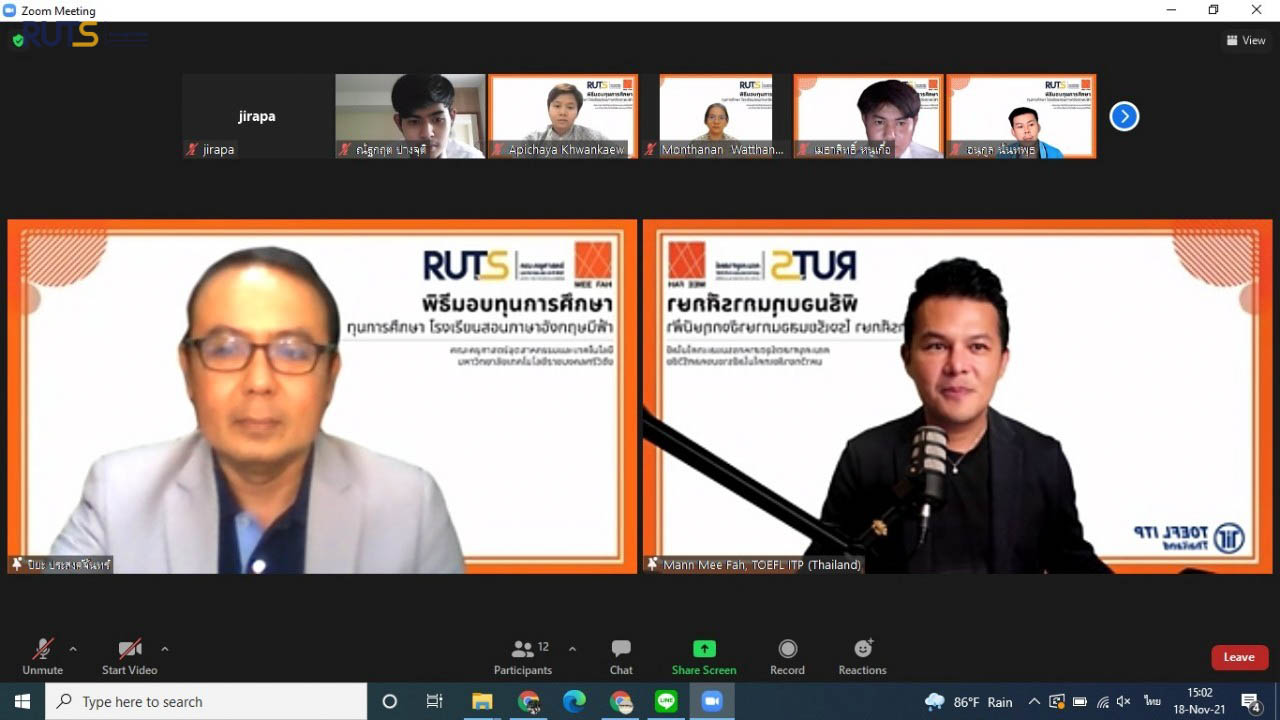Click the Zoom taskbar icon

712,701
